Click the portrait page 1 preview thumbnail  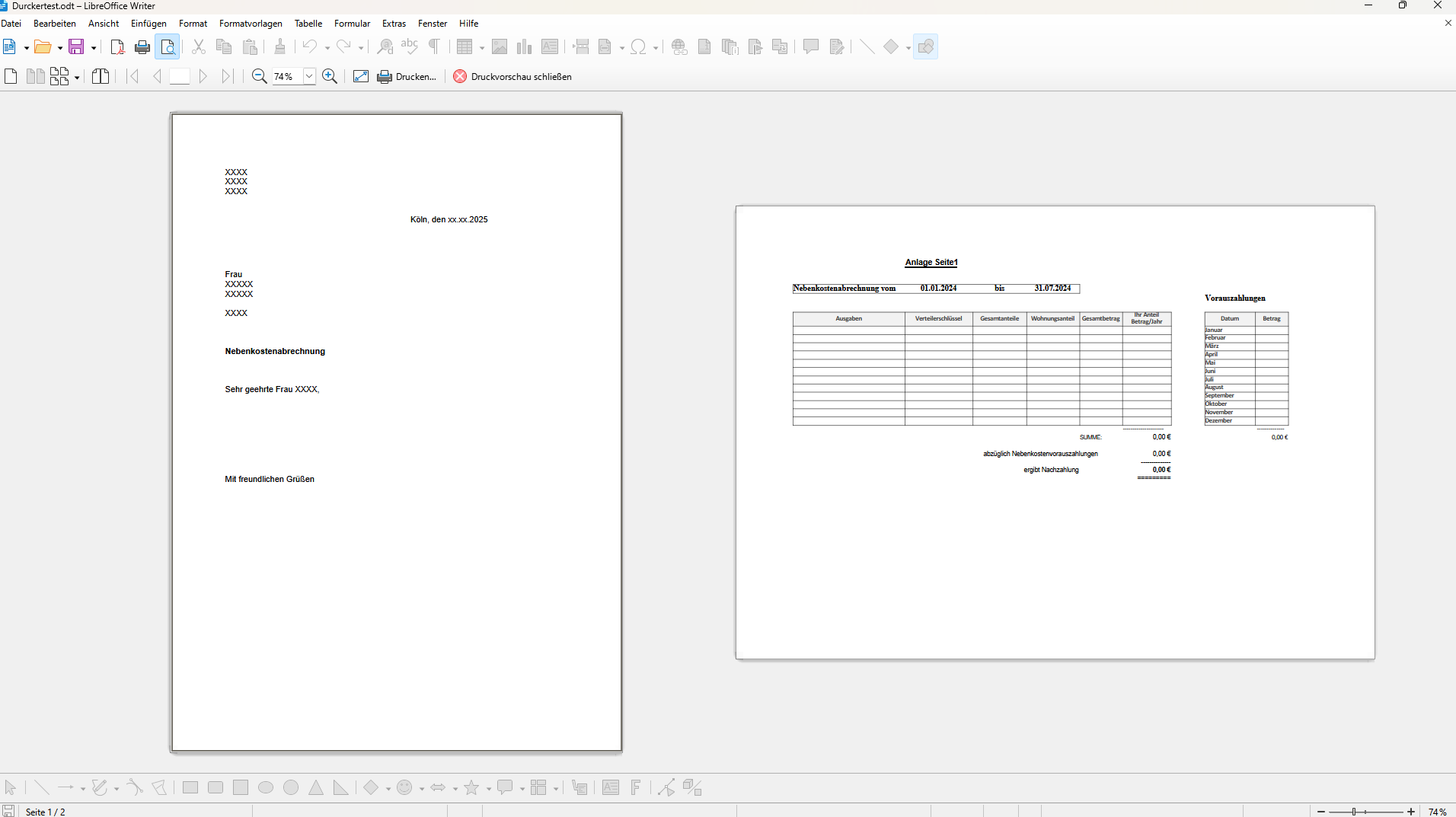[396, 432]
